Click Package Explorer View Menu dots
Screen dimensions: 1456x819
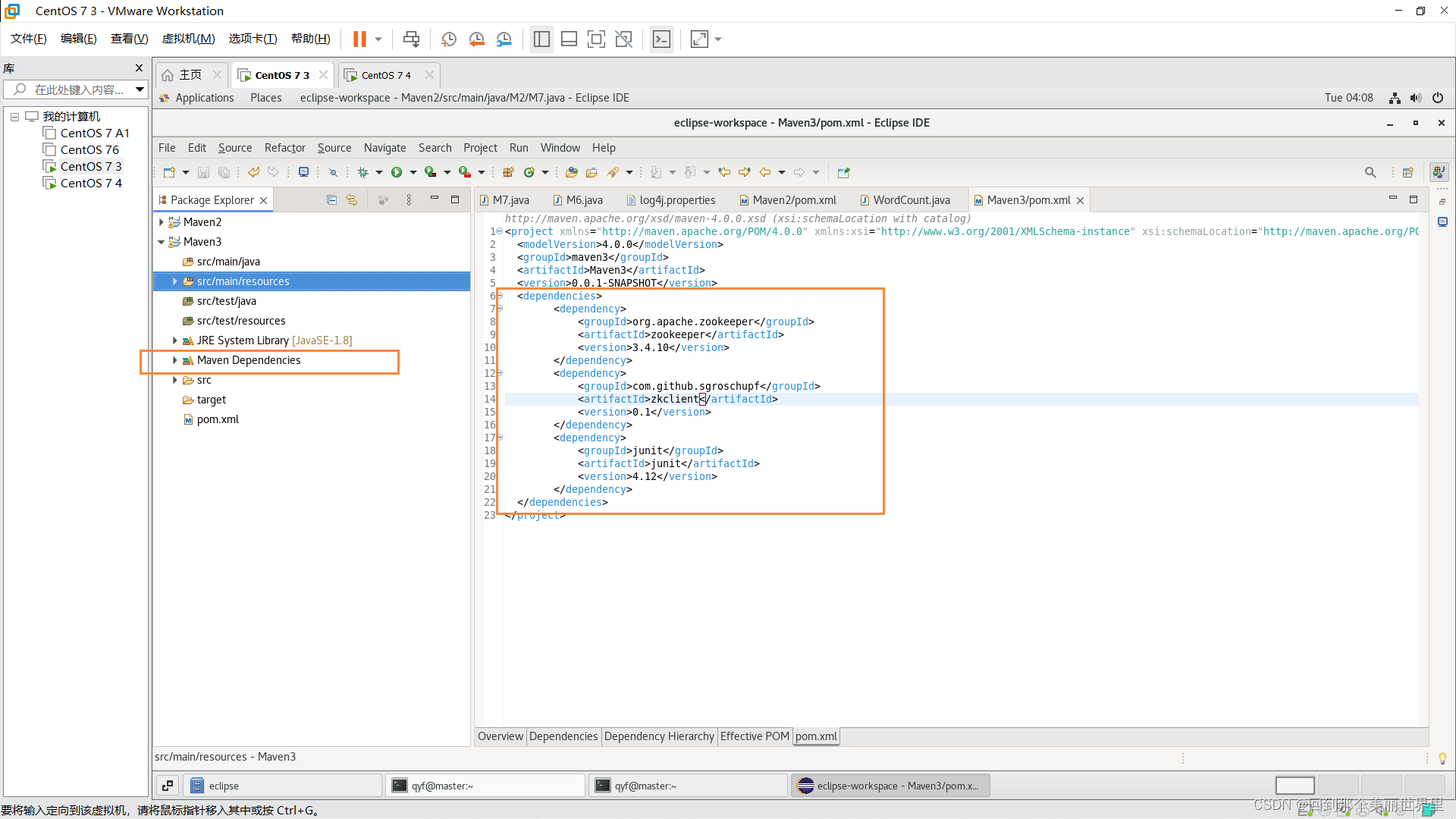click(x=409, y=199)
